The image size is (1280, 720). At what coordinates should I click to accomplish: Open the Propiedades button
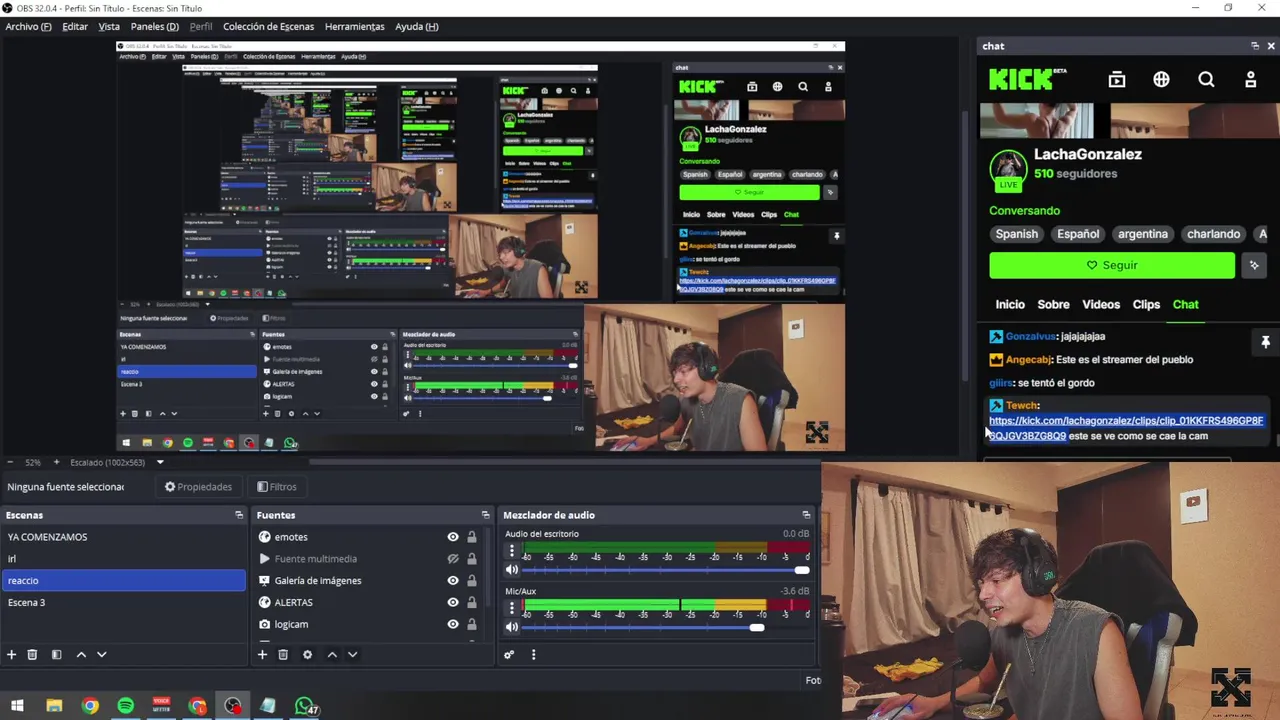[x=198, y=487]
